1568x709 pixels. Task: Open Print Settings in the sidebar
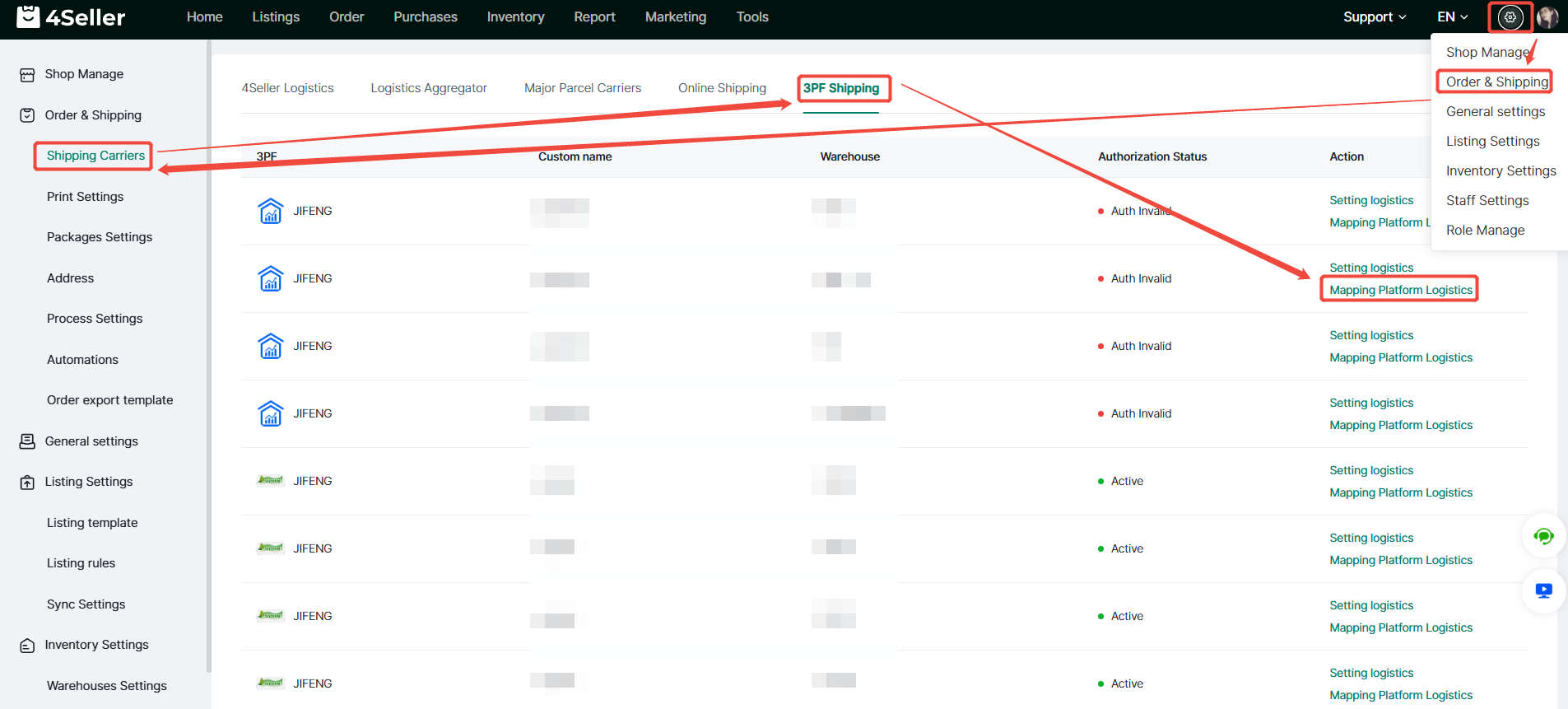85,197
